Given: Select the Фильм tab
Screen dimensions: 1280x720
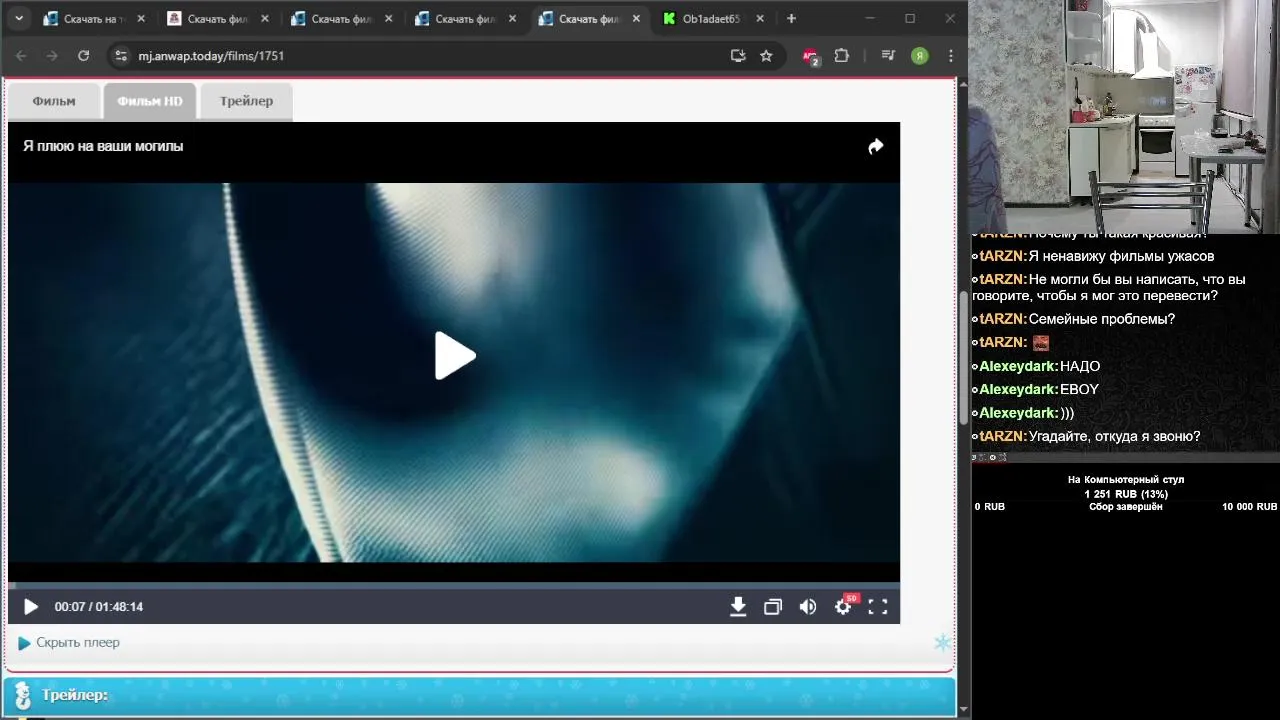Looking at the screenshot, I should pyautogui.click(x=54, y=101).
